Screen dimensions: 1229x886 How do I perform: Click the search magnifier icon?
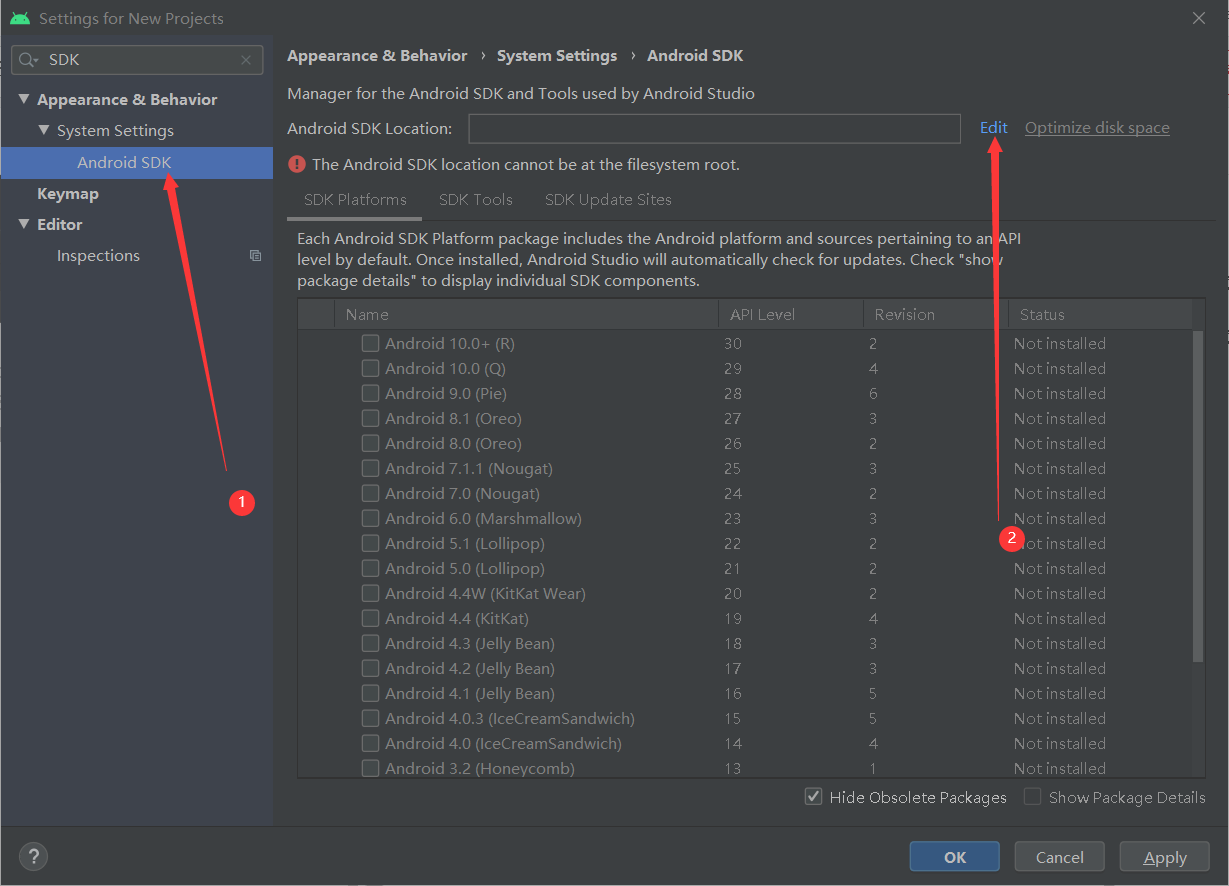(28, 60)
